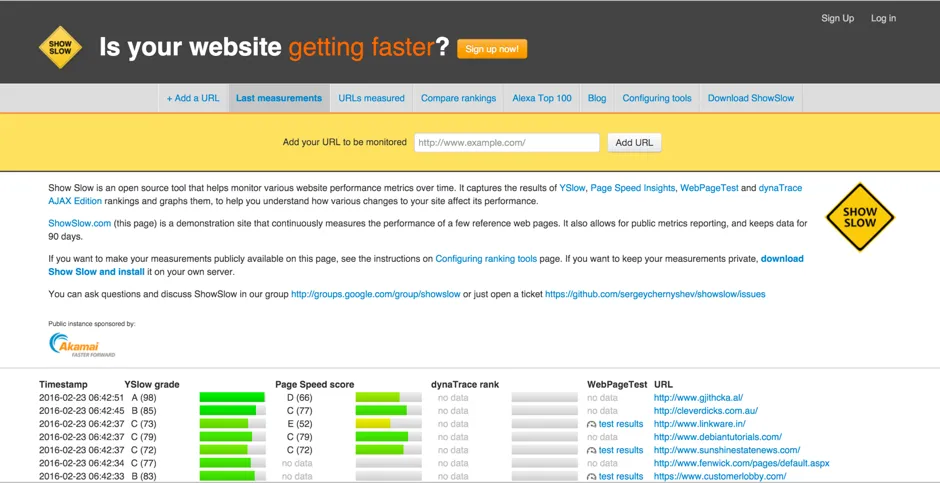Open test results for sunshinestatenews.com
The height and width of the screenshot is (483, 940).
(620, 451)
